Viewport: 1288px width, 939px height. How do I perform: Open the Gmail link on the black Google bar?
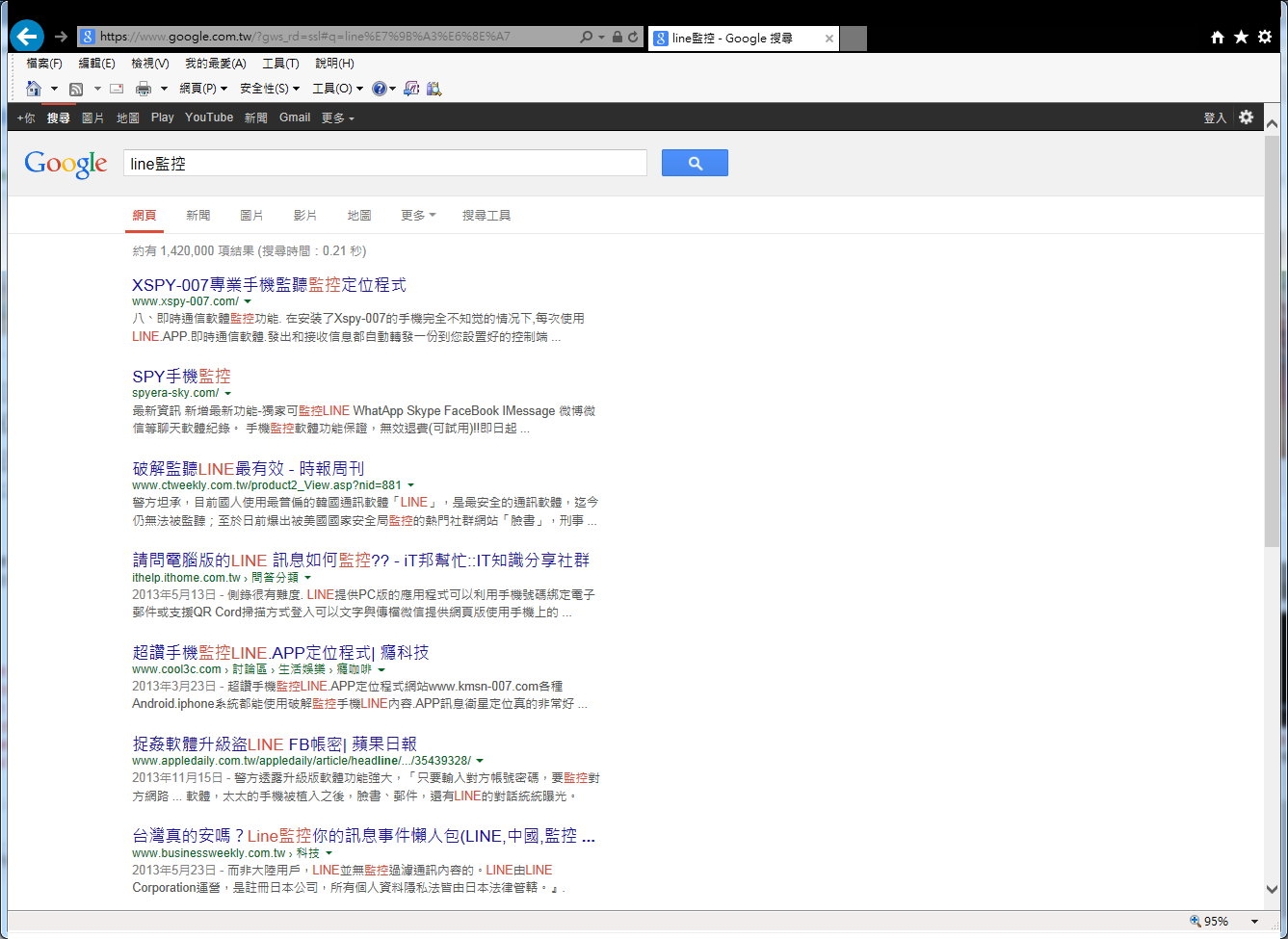pyautogui.click(x=295, y=117)
